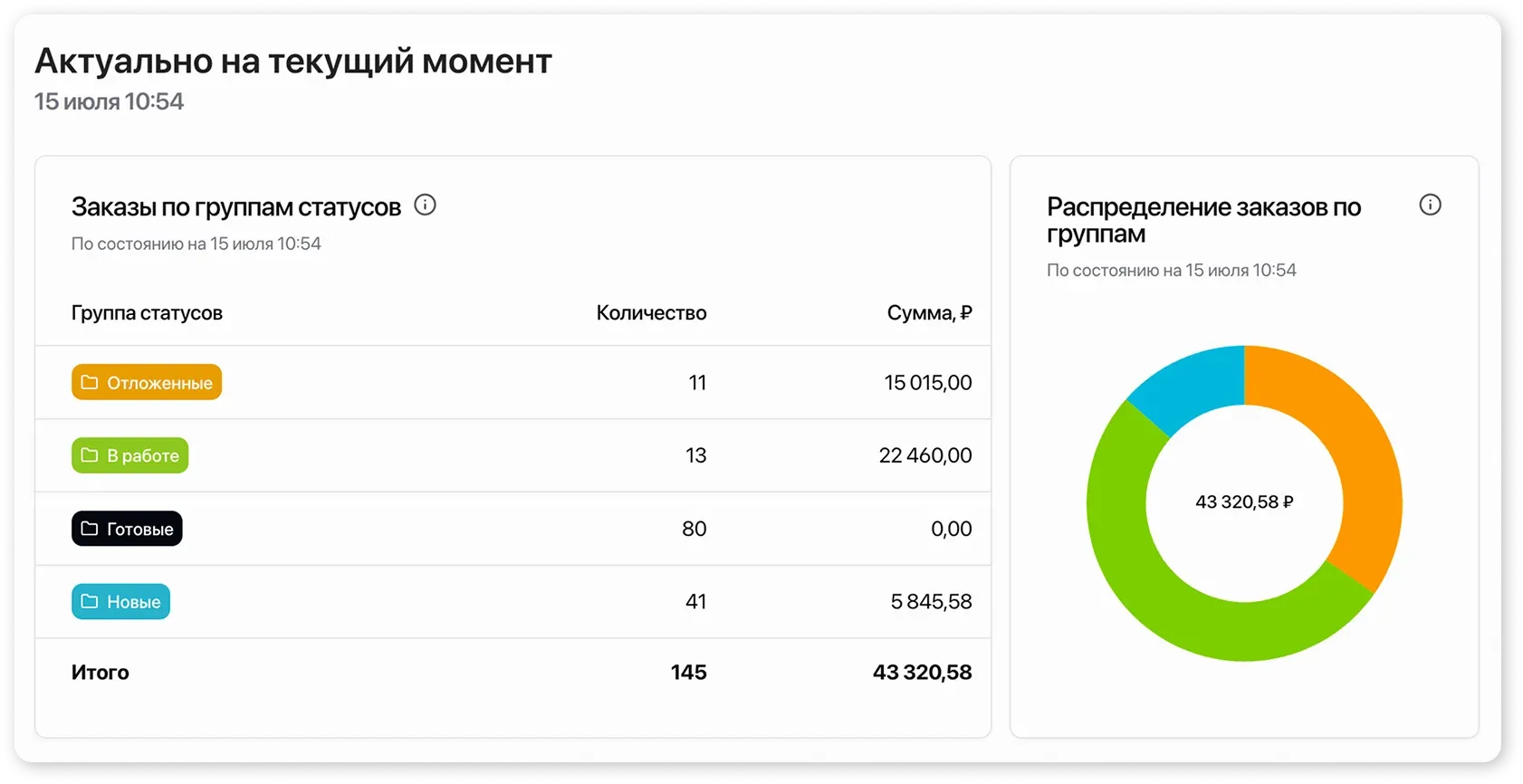Click the Итого totals row

pos(101,672)
